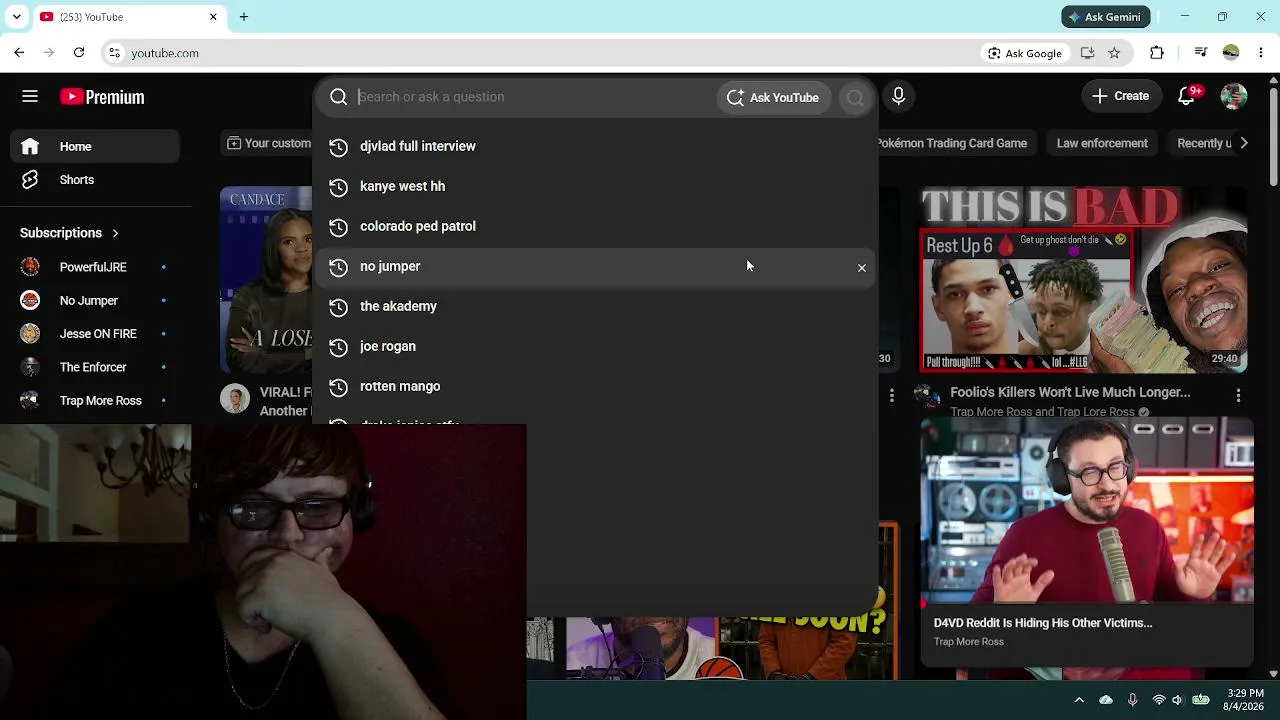Click the Create button
Image resolution: width=1280 pixels, height=720 pixels.
(x=1121, y=96)
